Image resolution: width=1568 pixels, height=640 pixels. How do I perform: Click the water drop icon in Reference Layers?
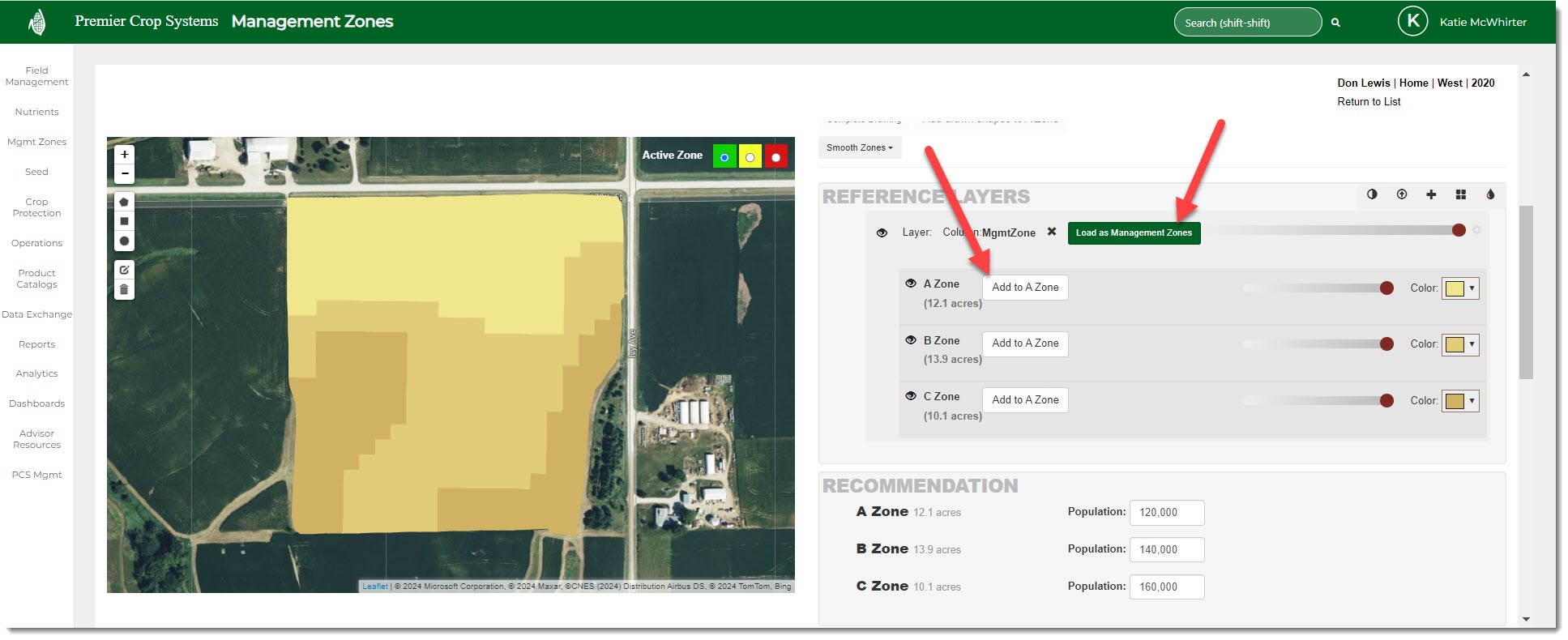pos(1490,194)
